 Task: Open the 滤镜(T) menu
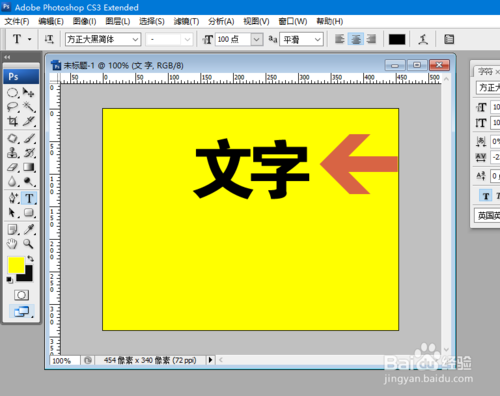186,22
